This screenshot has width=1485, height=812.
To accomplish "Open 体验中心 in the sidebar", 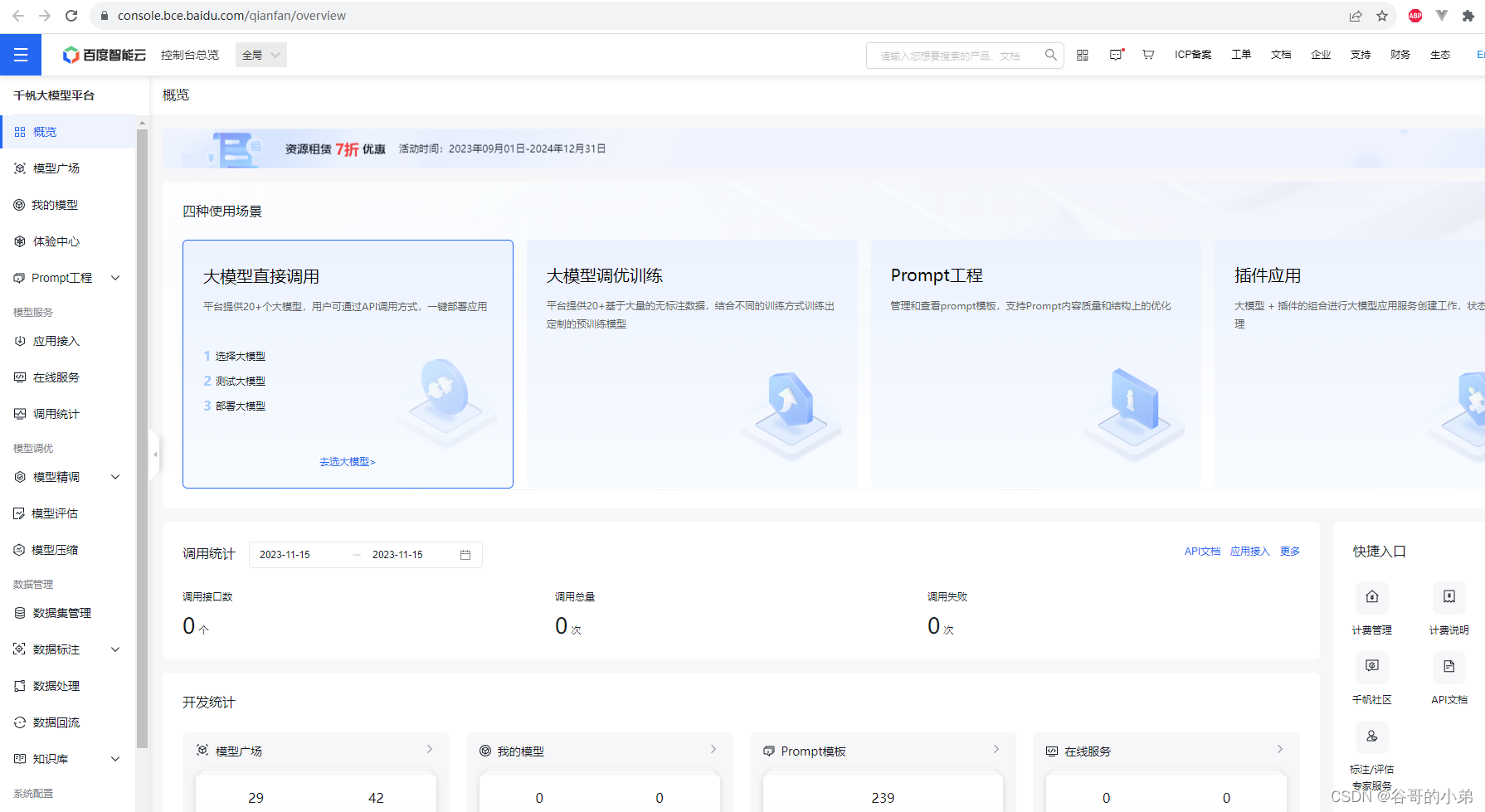I will click(68, 241).
